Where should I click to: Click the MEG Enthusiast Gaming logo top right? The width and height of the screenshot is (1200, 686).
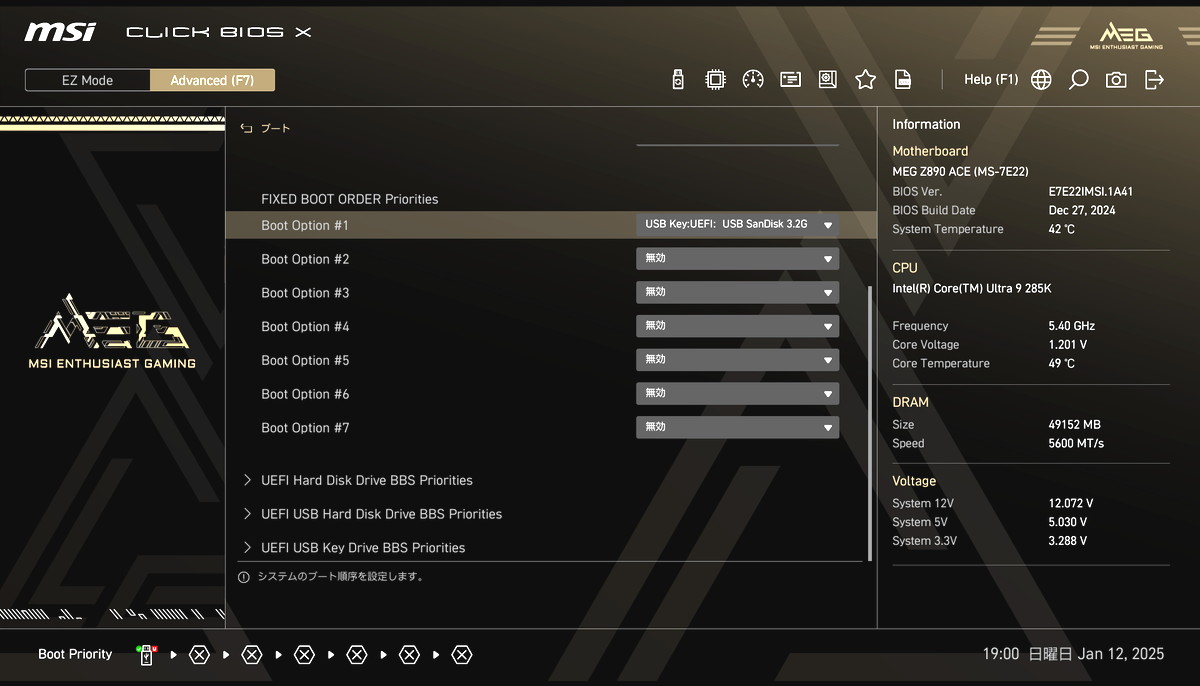coord(1126,34)
